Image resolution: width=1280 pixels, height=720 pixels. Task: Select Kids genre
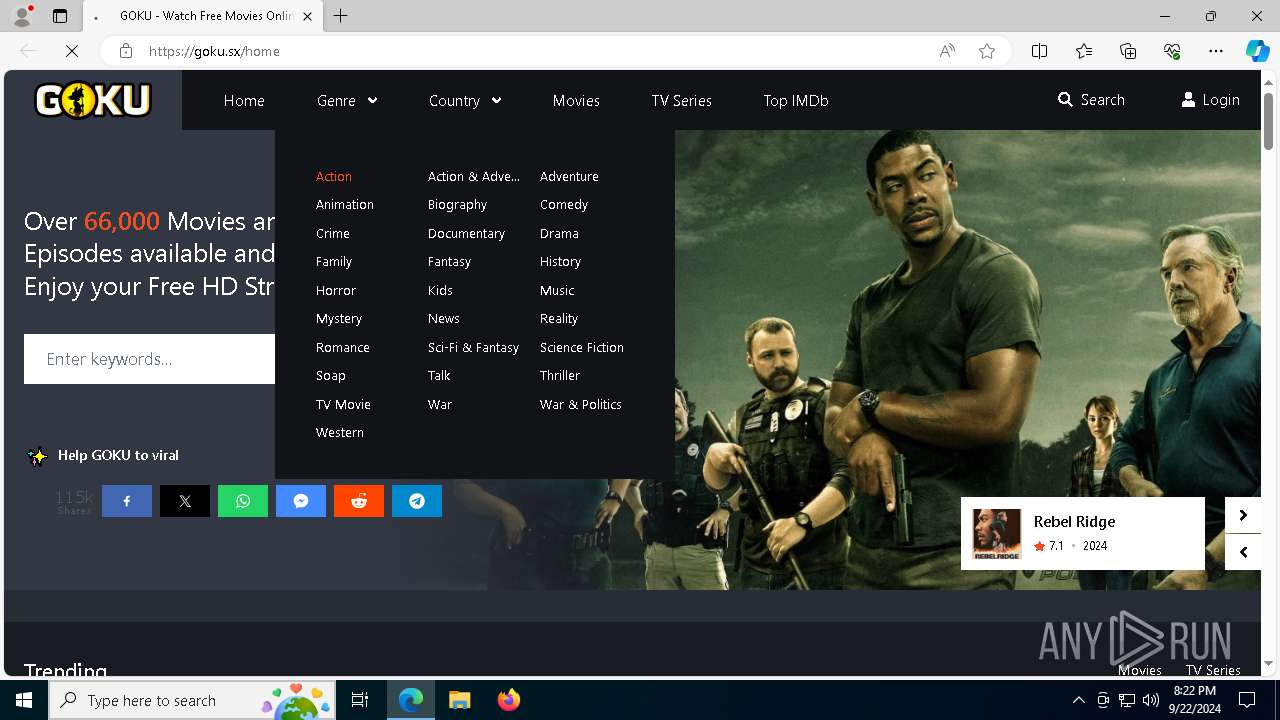tap(440, 290)
